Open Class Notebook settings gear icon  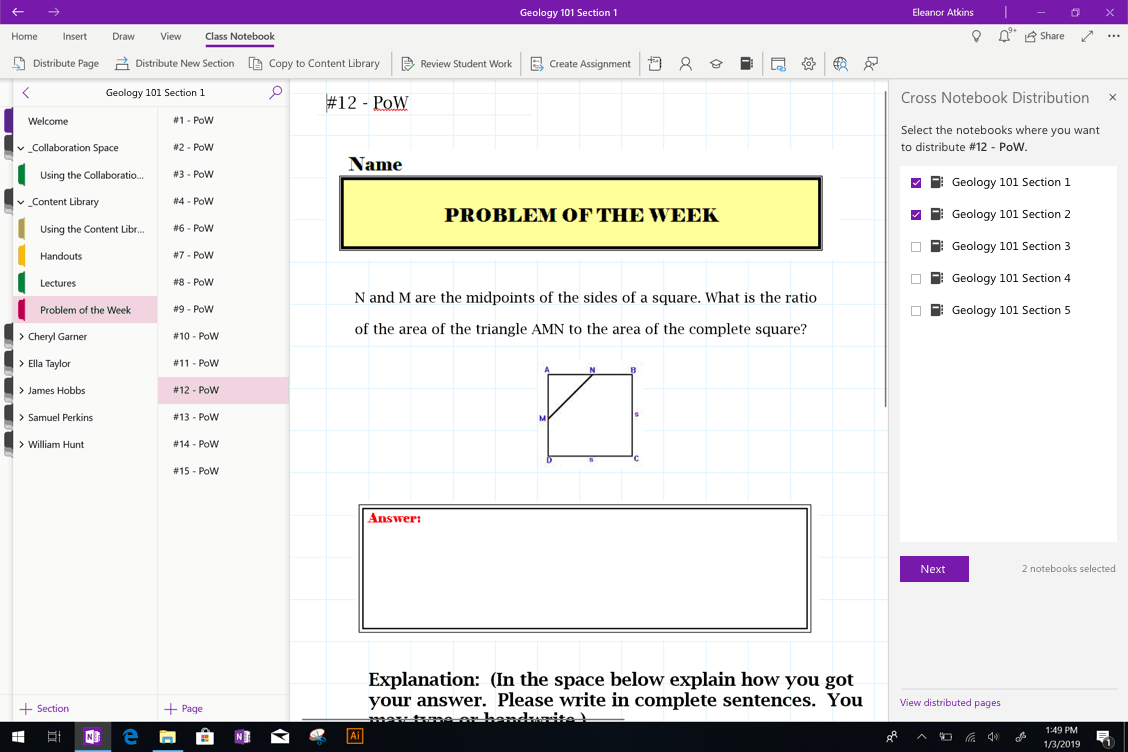(x=809, y=63)
